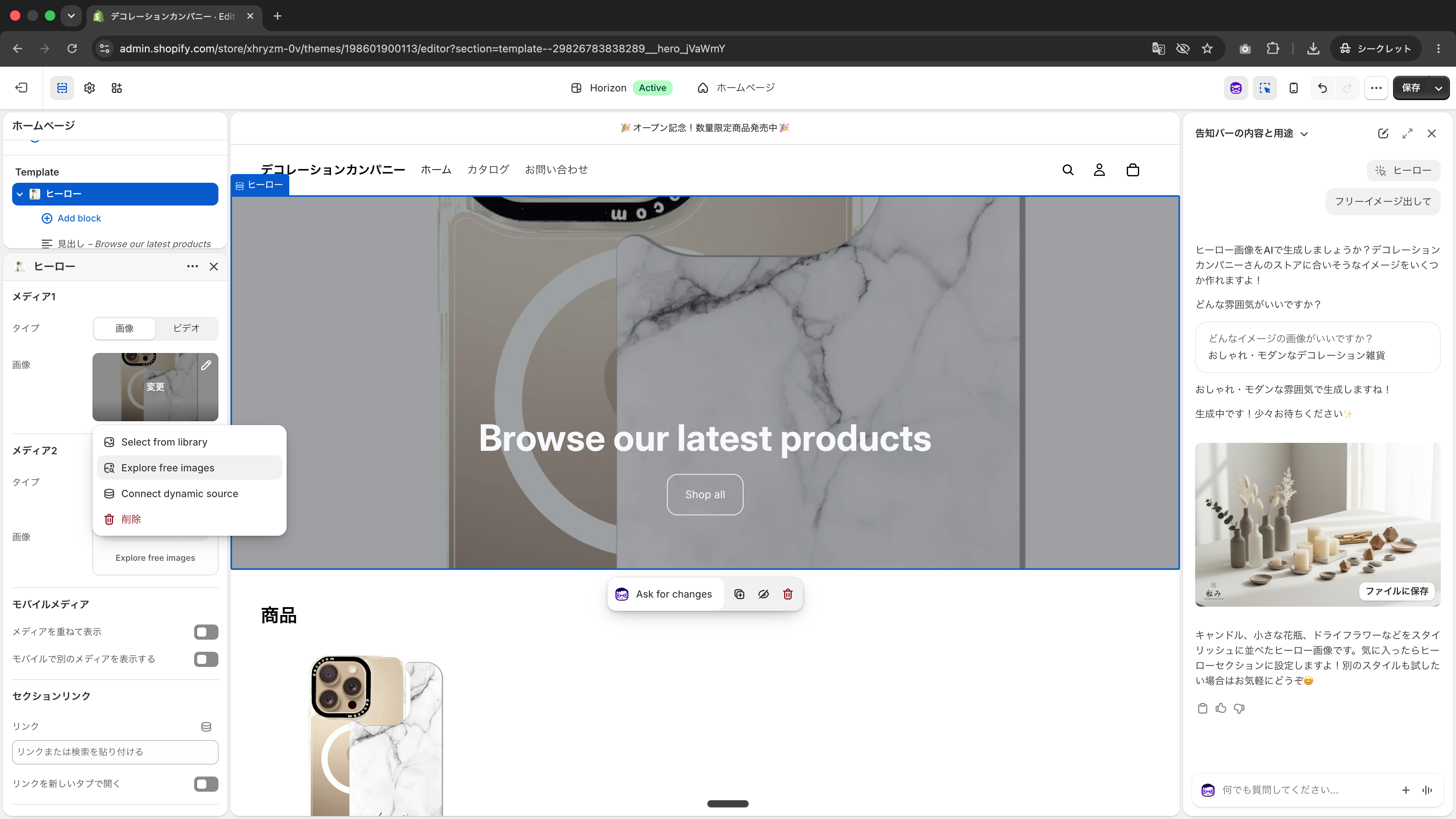
Task: Click the thumbs down feedback icon
Action: pos(1239,708)
